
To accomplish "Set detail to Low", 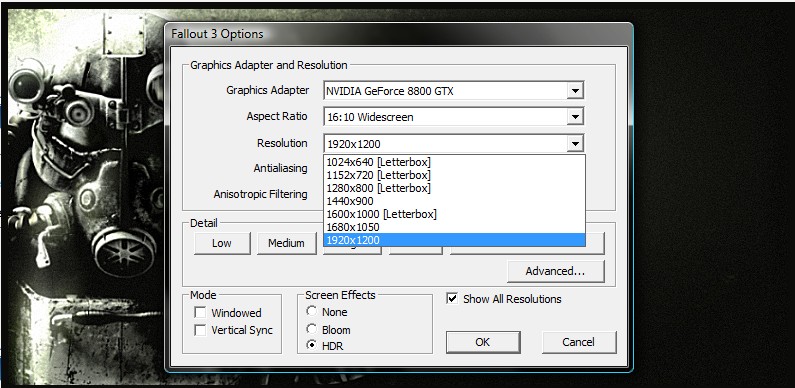I will [x=222, y=243].
